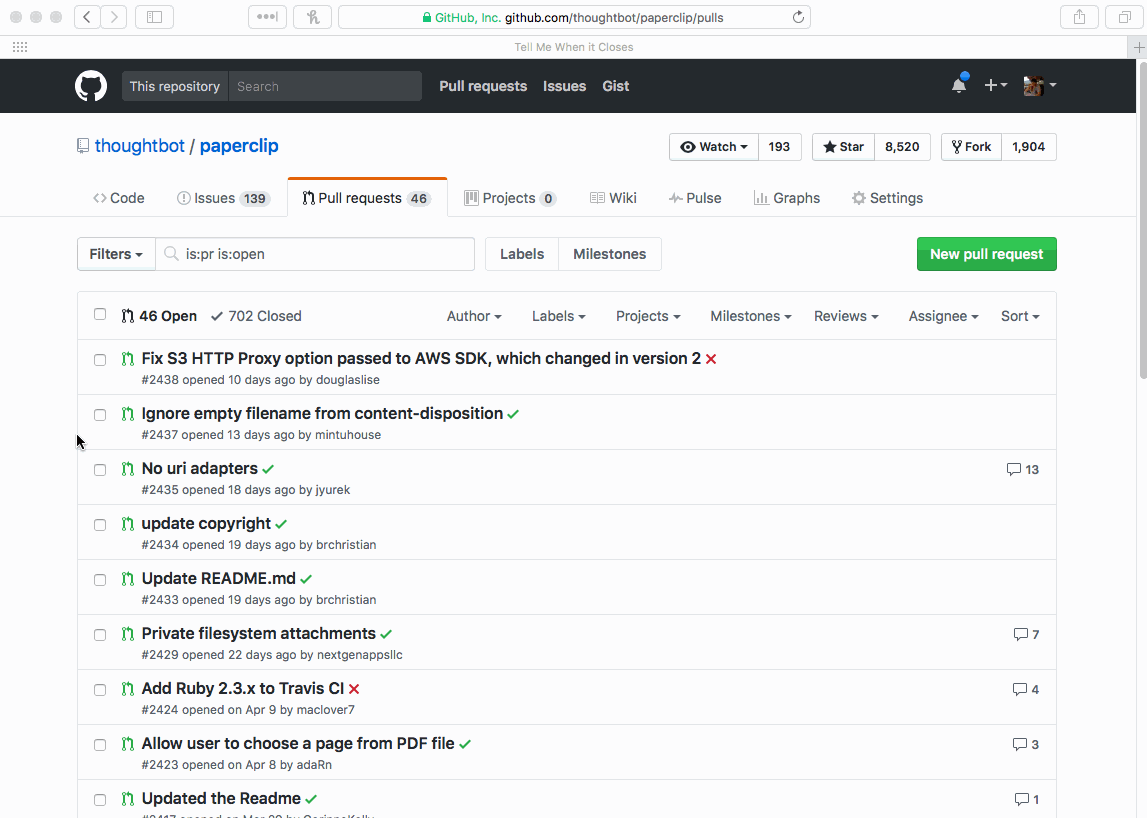Click the green check beside No uri adapters
This screenshot has width=1147, height=818.
tap(268, 469)
